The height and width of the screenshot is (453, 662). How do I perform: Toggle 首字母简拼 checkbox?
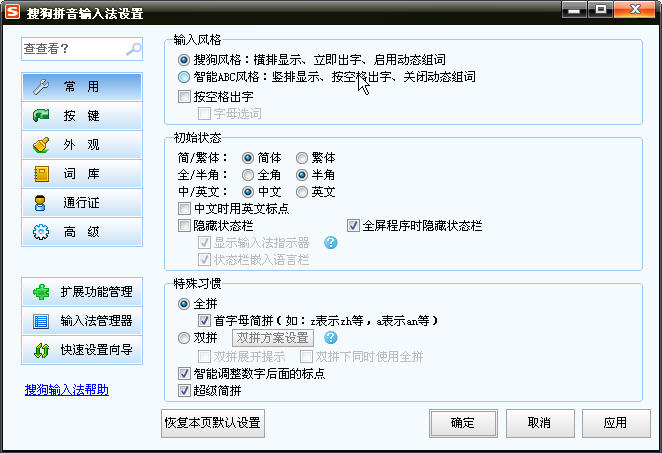[204, 320]
